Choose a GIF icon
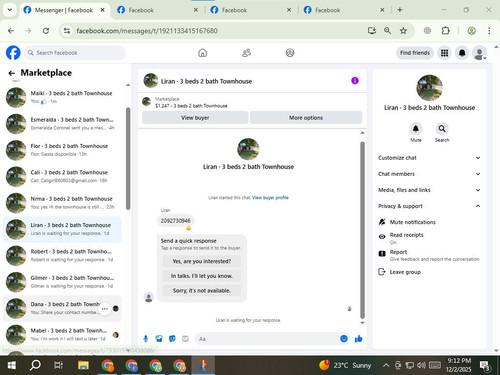 185,339
